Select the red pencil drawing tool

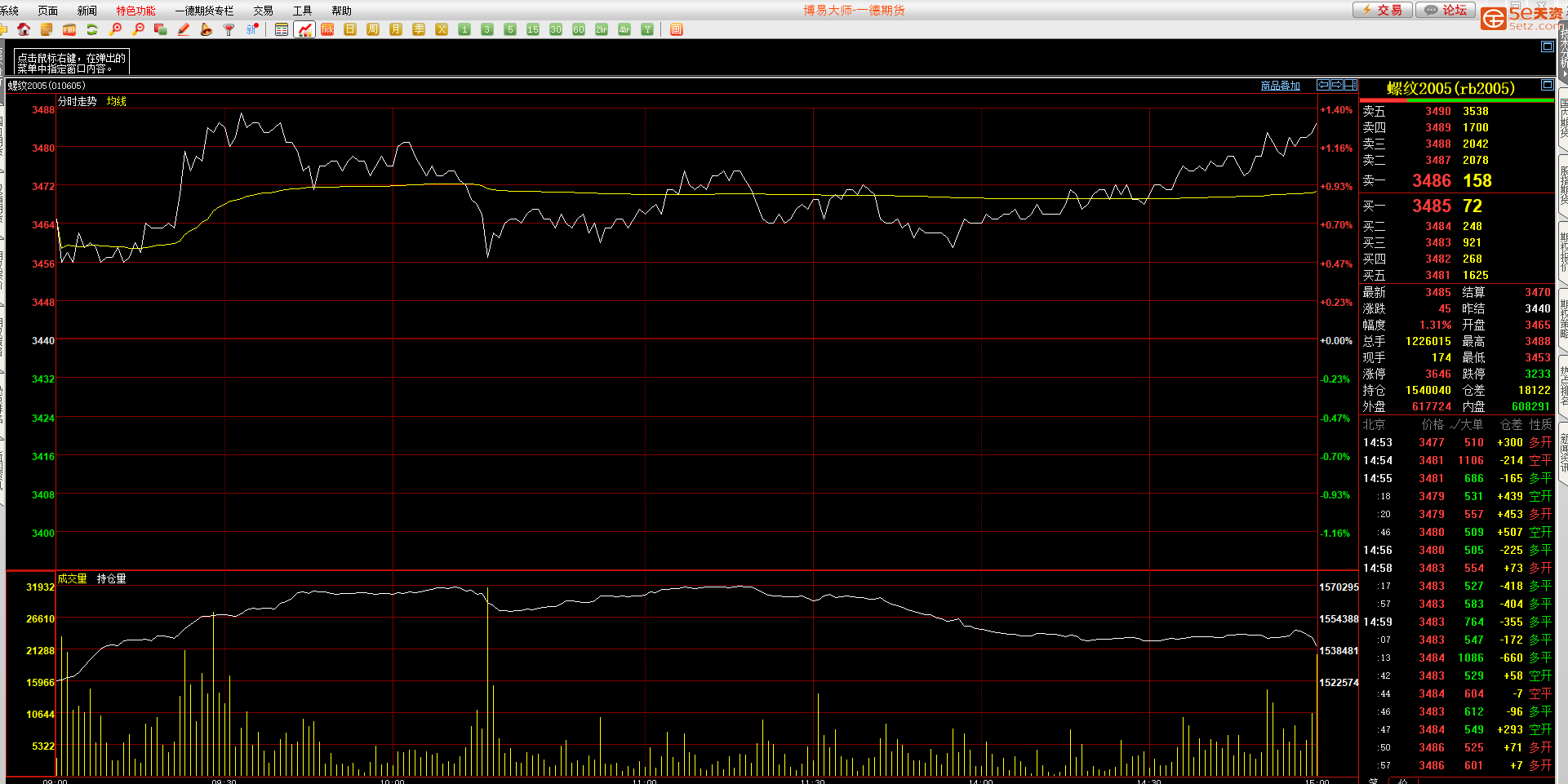point(184,29)
